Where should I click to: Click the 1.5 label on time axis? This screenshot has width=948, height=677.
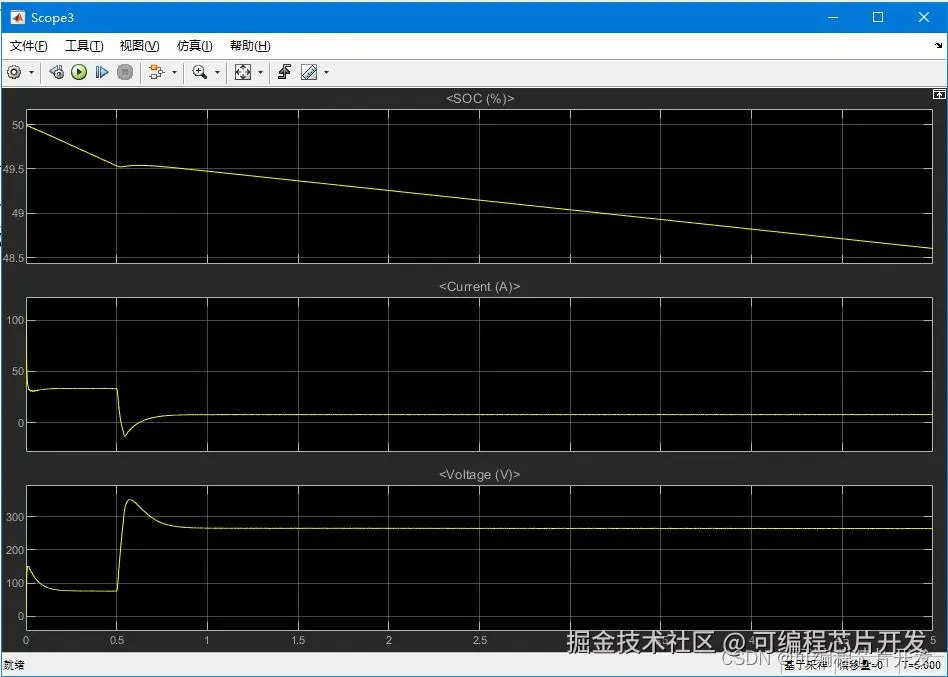(x=298, y=640)
